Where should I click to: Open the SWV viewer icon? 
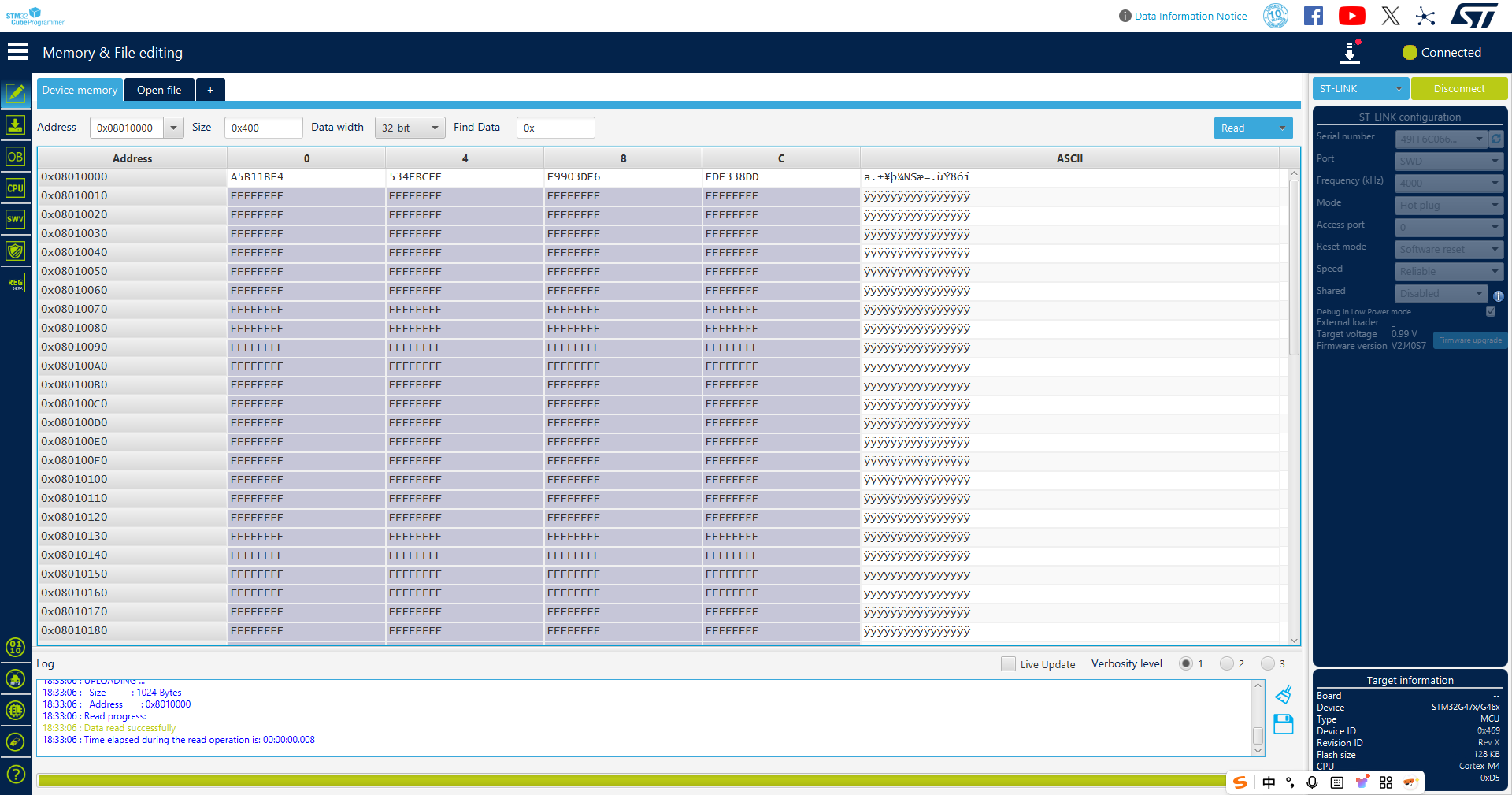(15, 220)
